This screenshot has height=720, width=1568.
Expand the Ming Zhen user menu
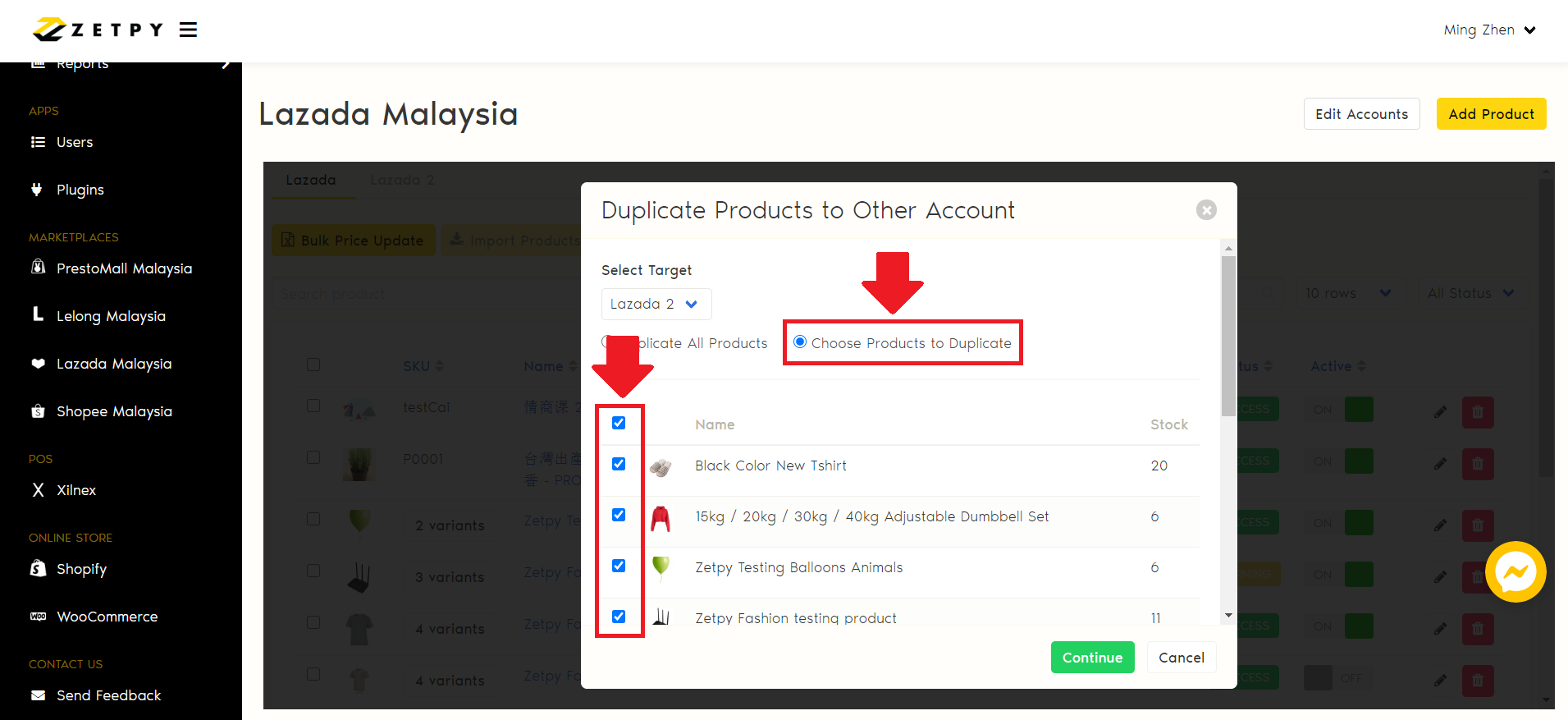click(x=1488, y=30)
